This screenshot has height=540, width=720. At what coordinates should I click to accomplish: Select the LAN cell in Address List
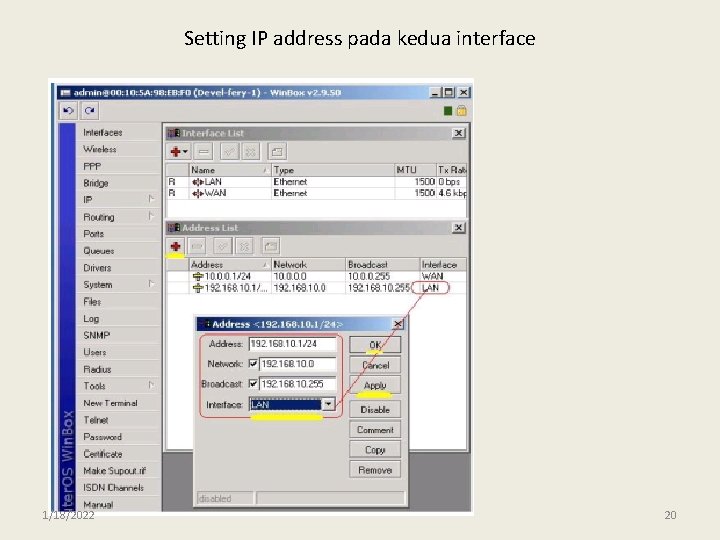(430, 288)
